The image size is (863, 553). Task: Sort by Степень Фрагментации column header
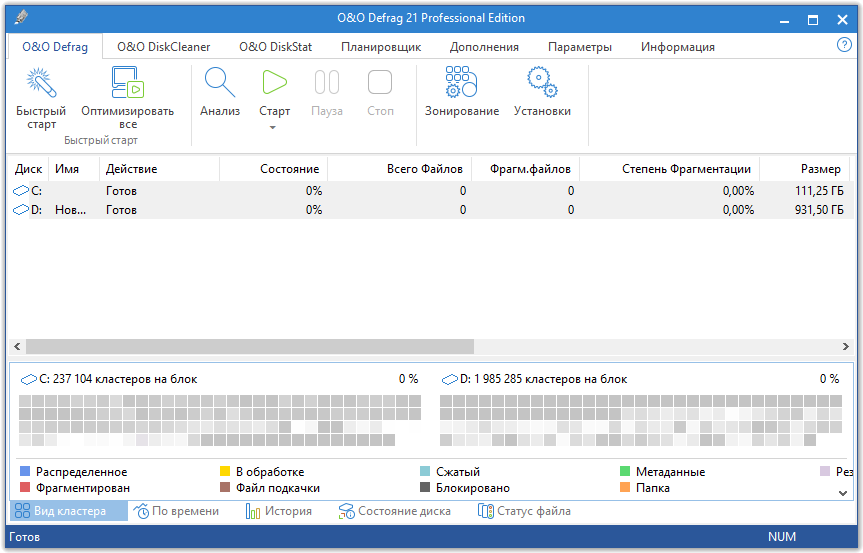click(x=670, y=169)
